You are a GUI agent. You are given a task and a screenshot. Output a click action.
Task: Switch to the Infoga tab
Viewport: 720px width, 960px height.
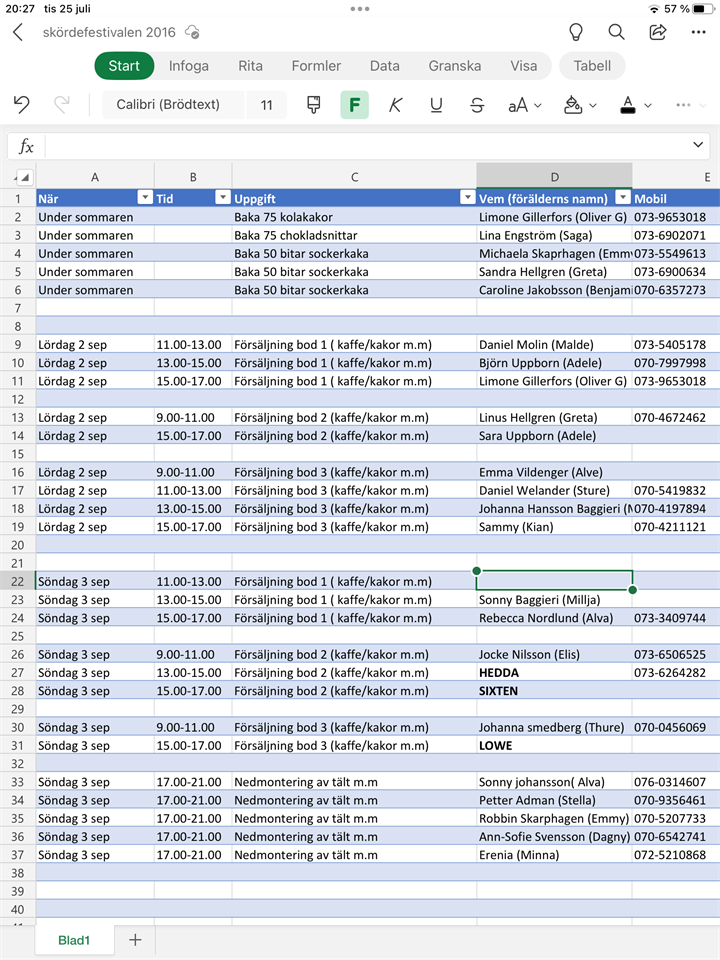(189, 66)
